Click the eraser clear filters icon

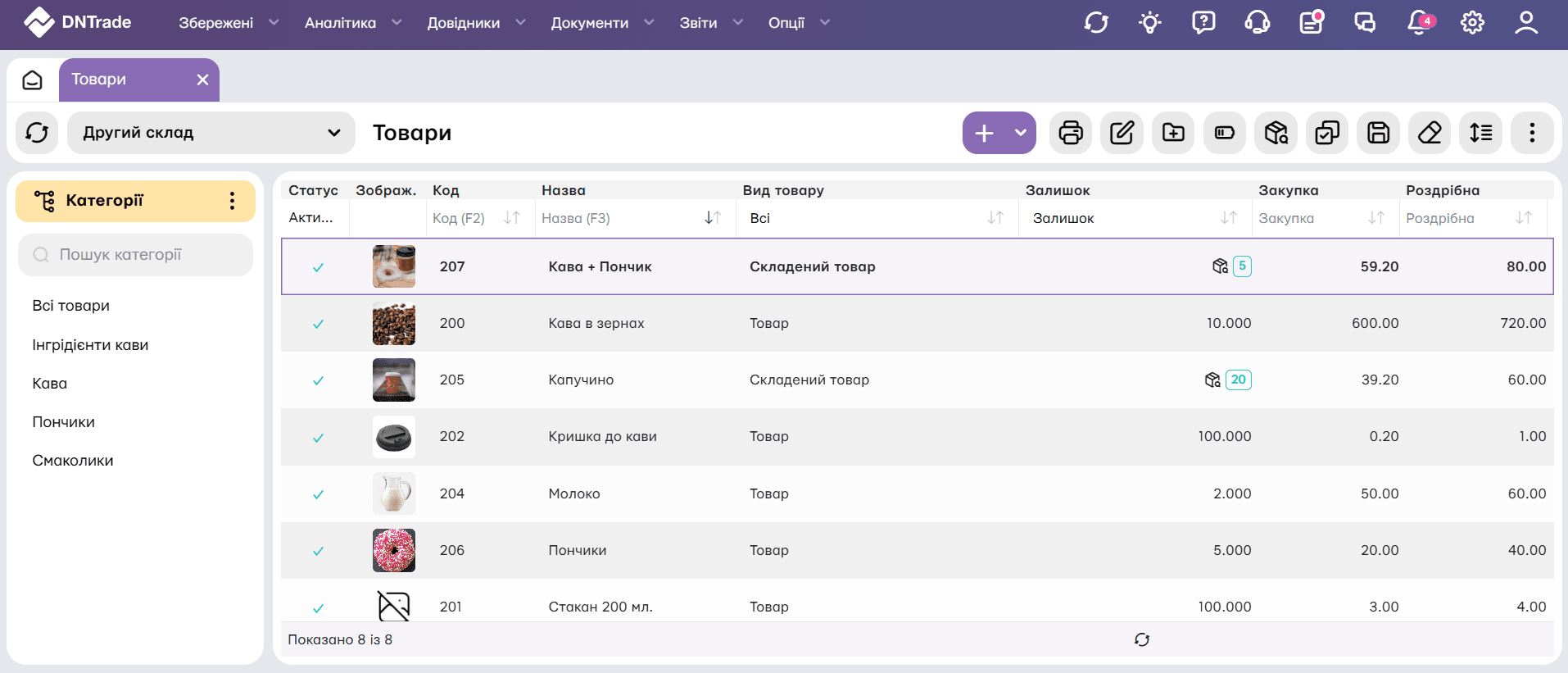[x=1430, y=133]
